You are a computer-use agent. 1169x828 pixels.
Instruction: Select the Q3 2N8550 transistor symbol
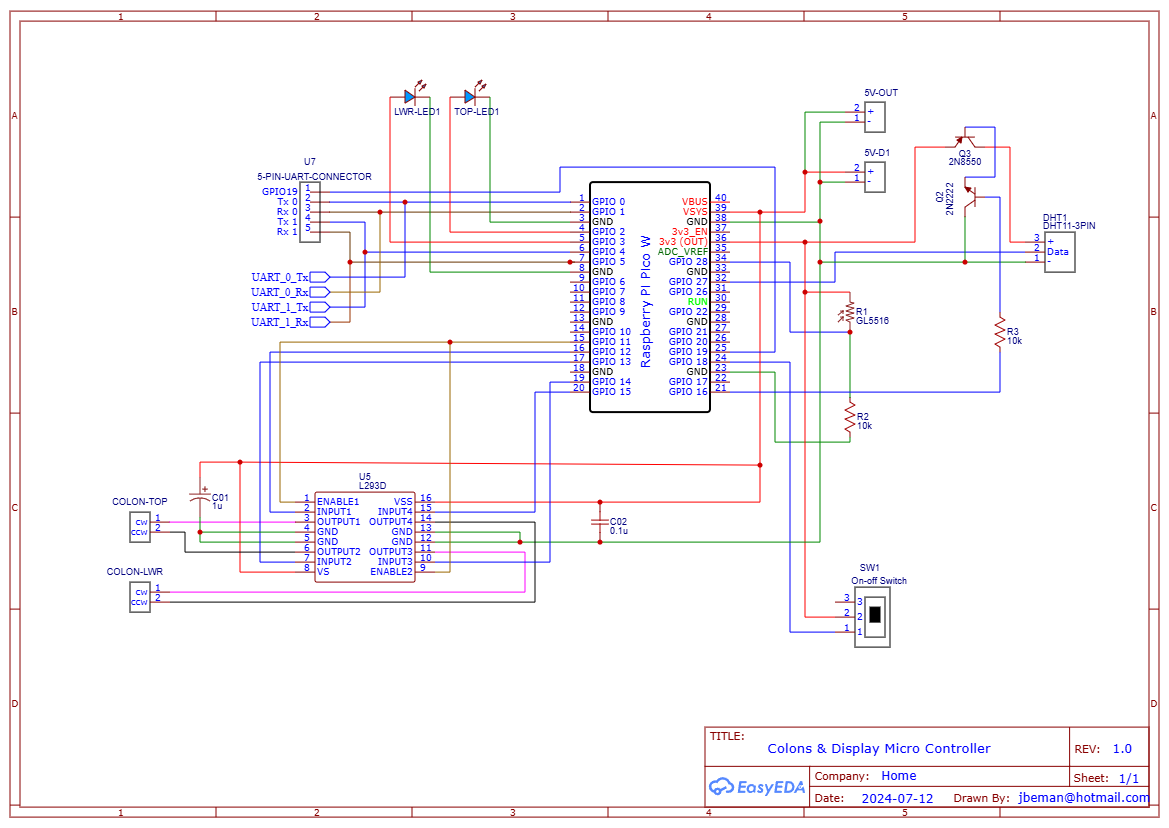click(965, 139)
